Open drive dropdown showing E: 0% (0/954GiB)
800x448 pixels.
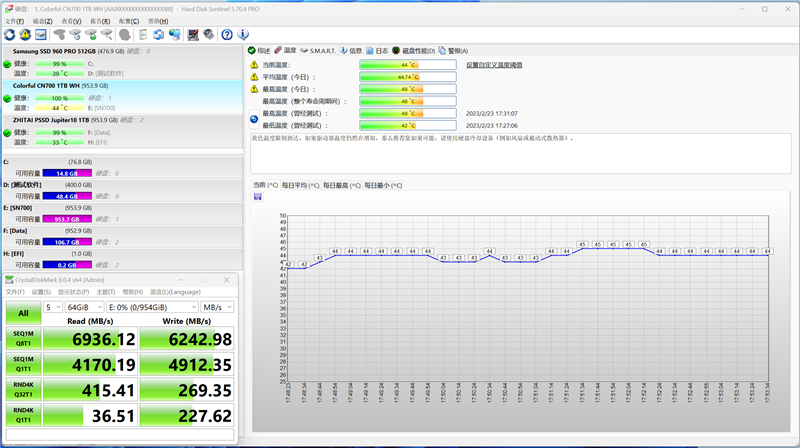pos(153,307)
